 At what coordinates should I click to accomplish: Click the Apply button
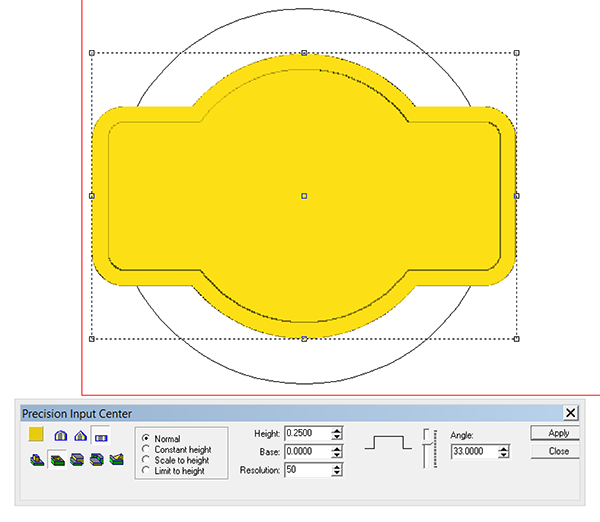pyautogui.click(x=555, y=433)
